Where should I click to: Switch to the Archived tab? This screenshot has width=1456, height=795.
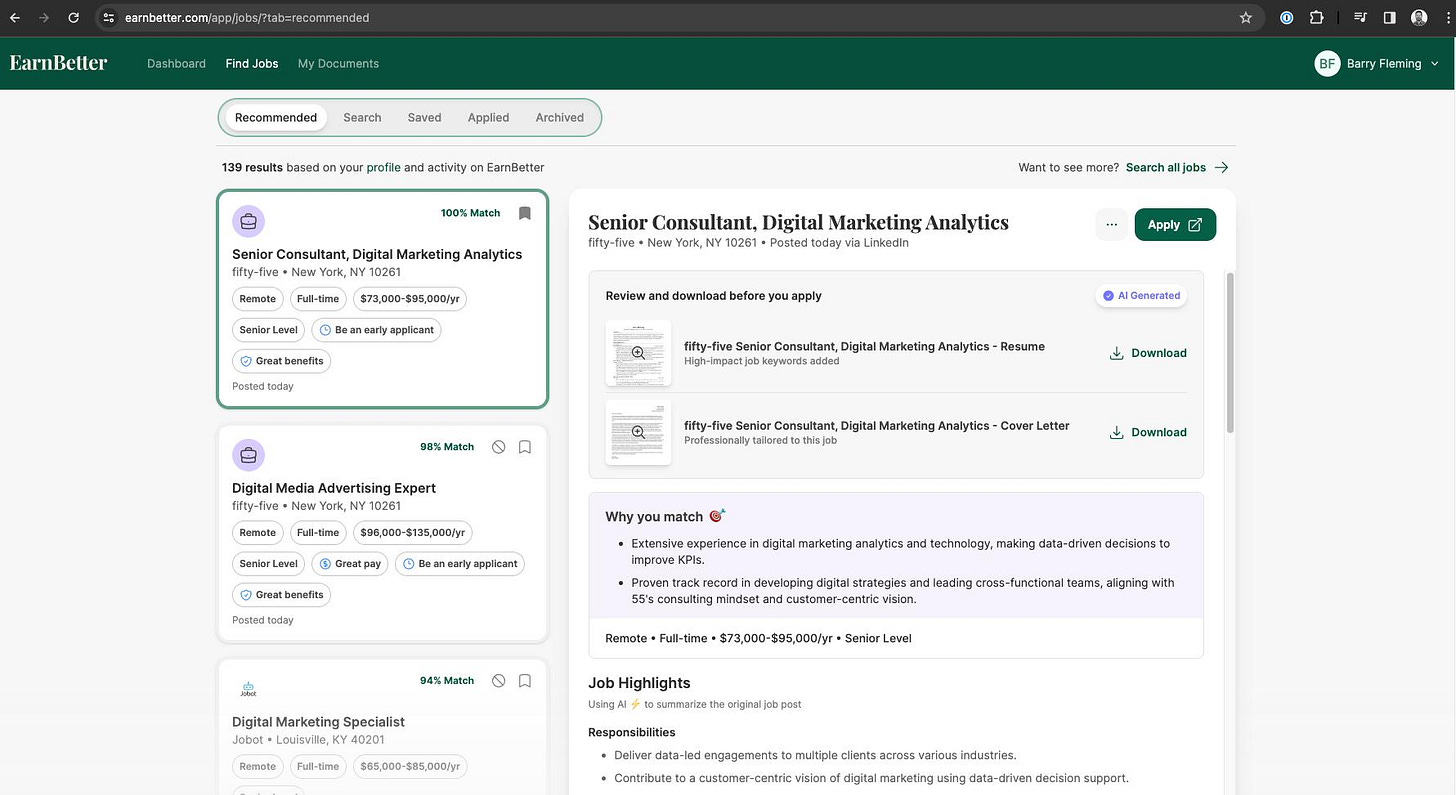point(559,117)
